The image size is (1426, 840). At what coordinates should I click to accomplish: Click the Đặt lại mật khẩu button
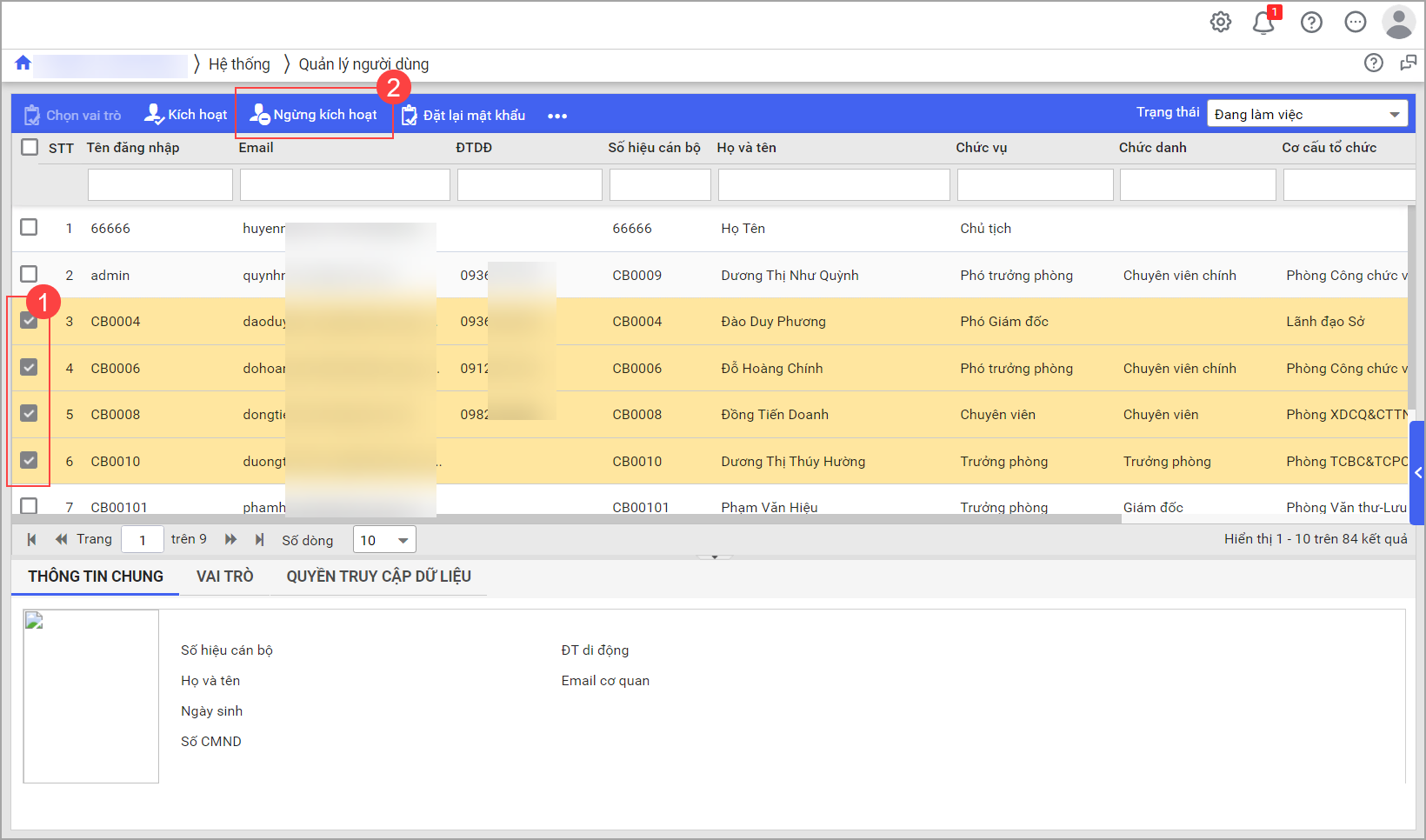(463, 116)
